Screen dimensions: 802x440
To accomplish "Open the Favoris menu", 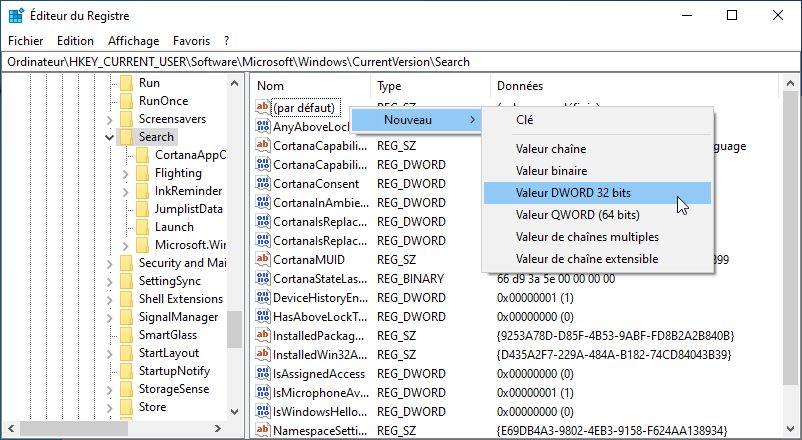I will coord(191,41).
